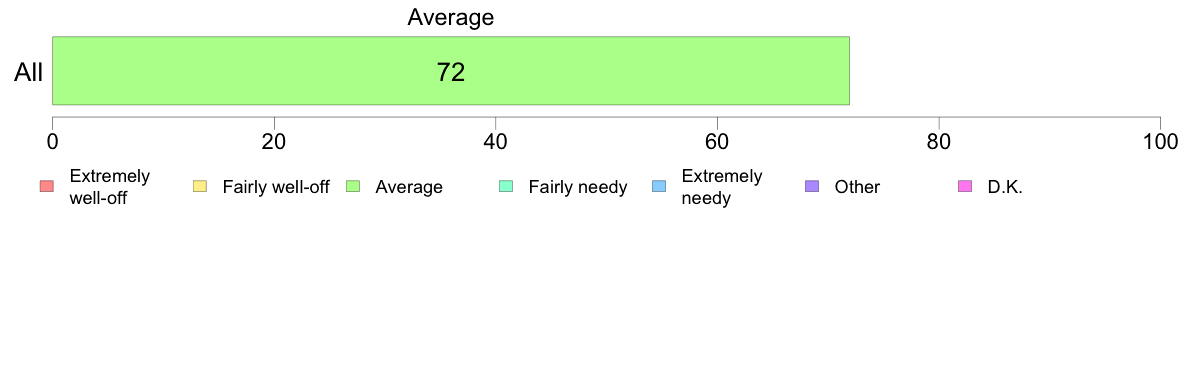Click the green Average legend swatch
Image resolution: width=1188 pixels, height=368 pixels.
[353, 187]
